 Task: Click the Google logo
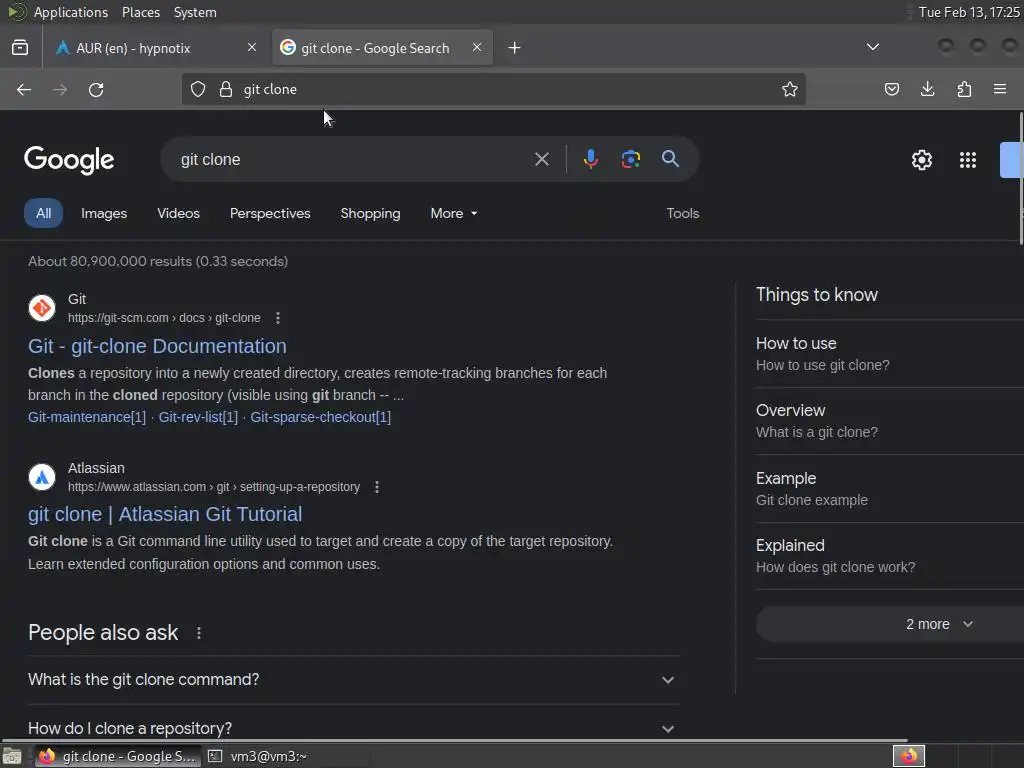click(x=69, y=160)
